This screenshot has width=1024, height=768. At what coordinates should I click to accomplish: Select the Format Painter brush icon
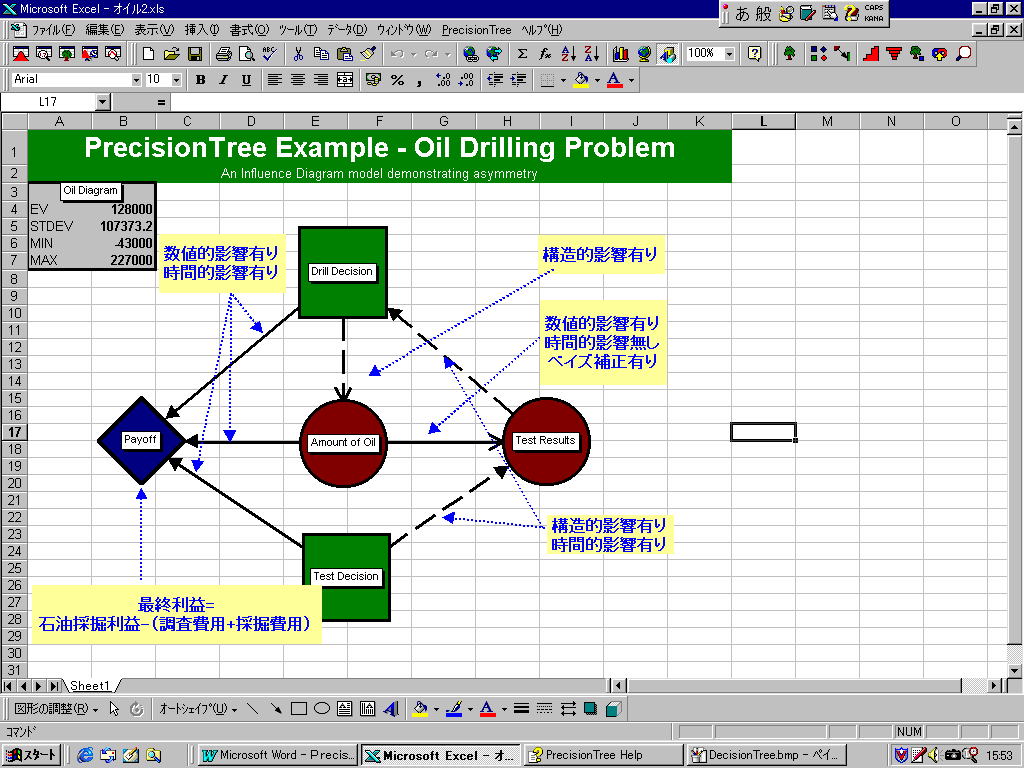coord(368,54)
